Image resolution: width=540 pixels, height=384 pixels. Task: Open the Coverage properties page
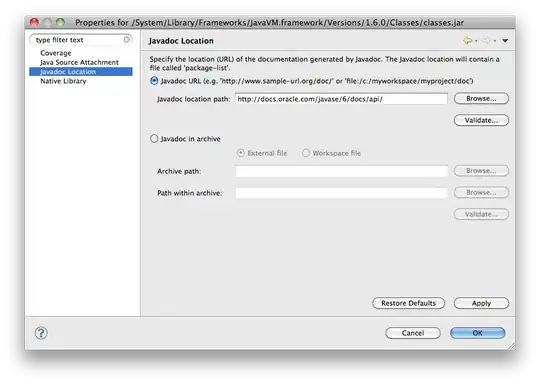pyautogui.click(x=56, y=53)
